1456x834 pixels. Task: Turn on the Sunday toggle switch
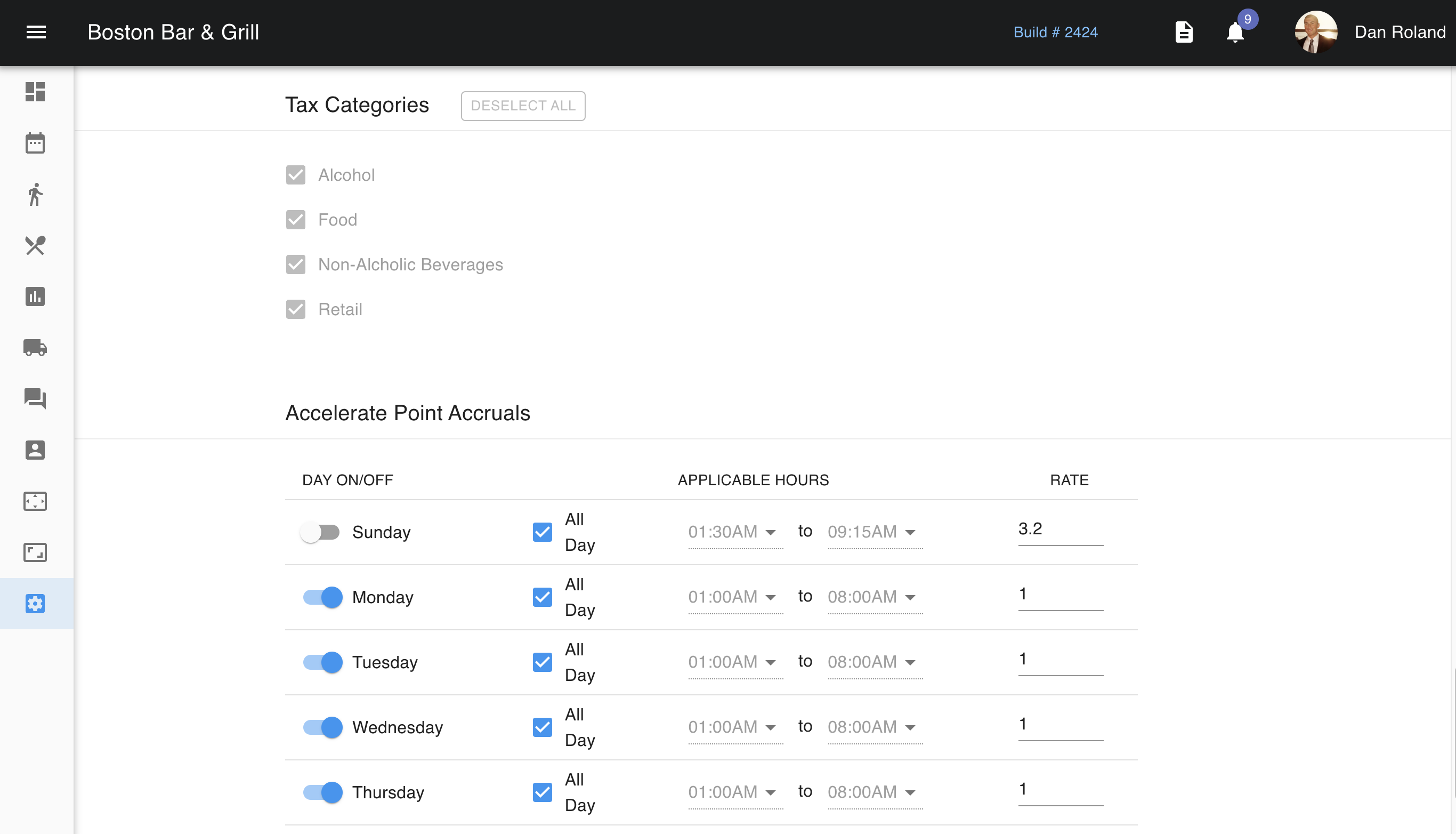click(320, 532)
